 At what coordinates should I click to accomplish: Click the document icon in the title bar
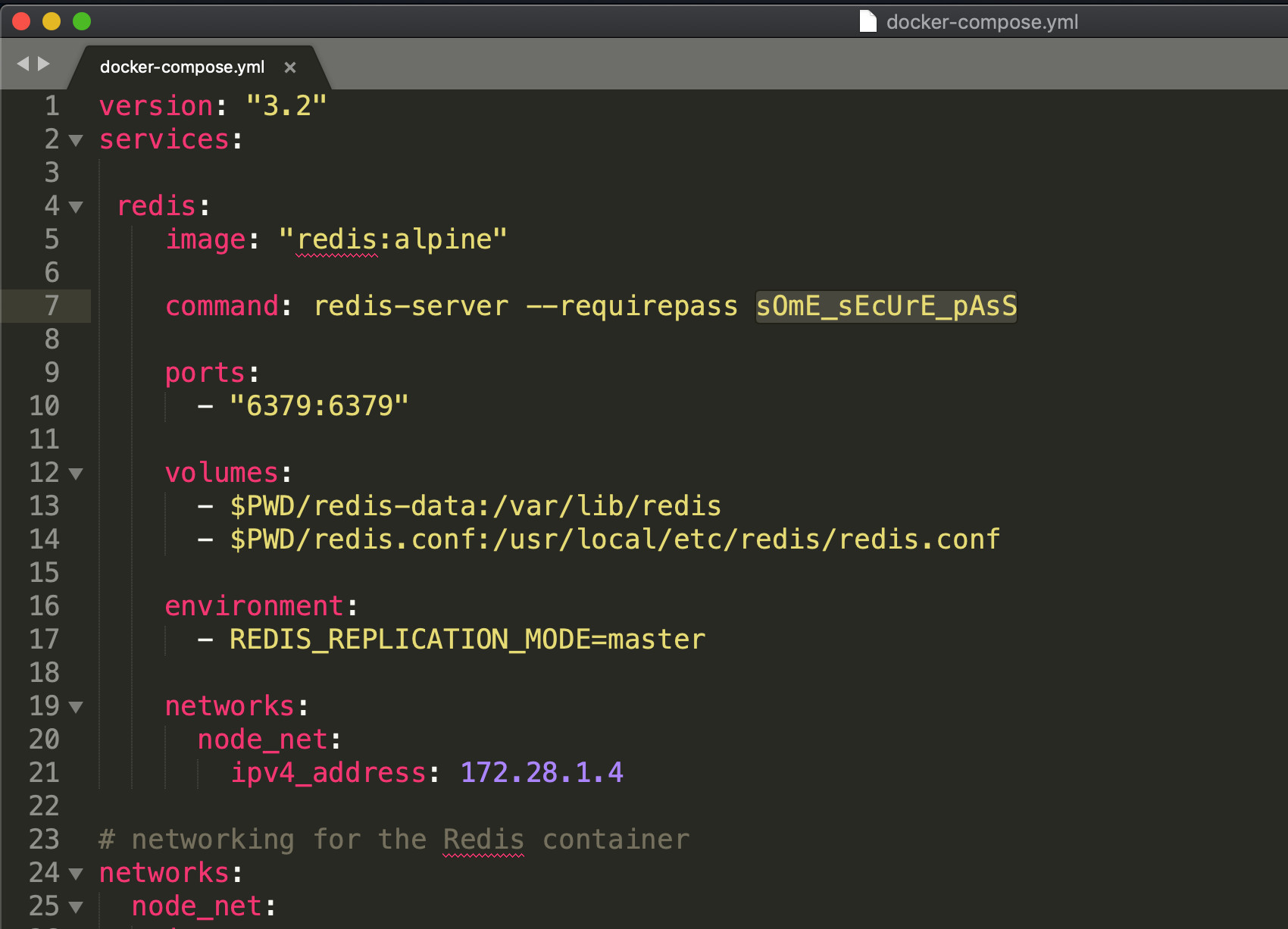coord(866,22)
